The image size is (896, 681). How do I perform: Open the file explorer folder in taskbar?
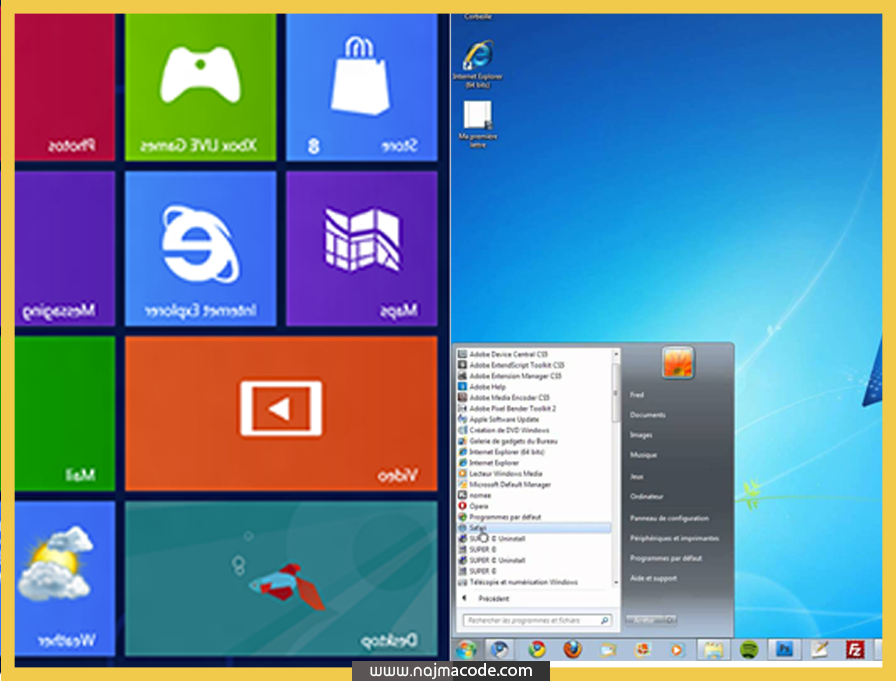pyautogui.click(x=713, y=650)
